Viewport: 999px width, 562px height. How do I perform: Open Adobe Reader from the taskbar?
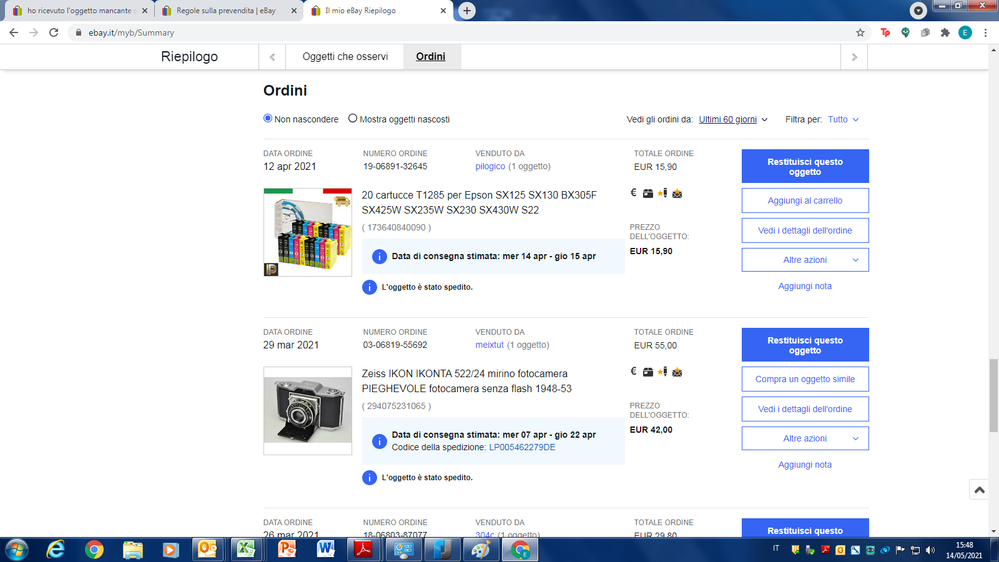(x=364, y=549)
